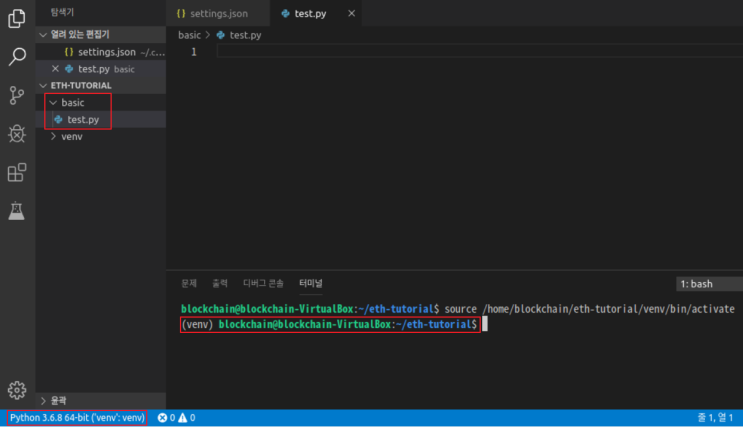Close the test.py editor tab
Screen dimensions: 743x427
point(351,13)
